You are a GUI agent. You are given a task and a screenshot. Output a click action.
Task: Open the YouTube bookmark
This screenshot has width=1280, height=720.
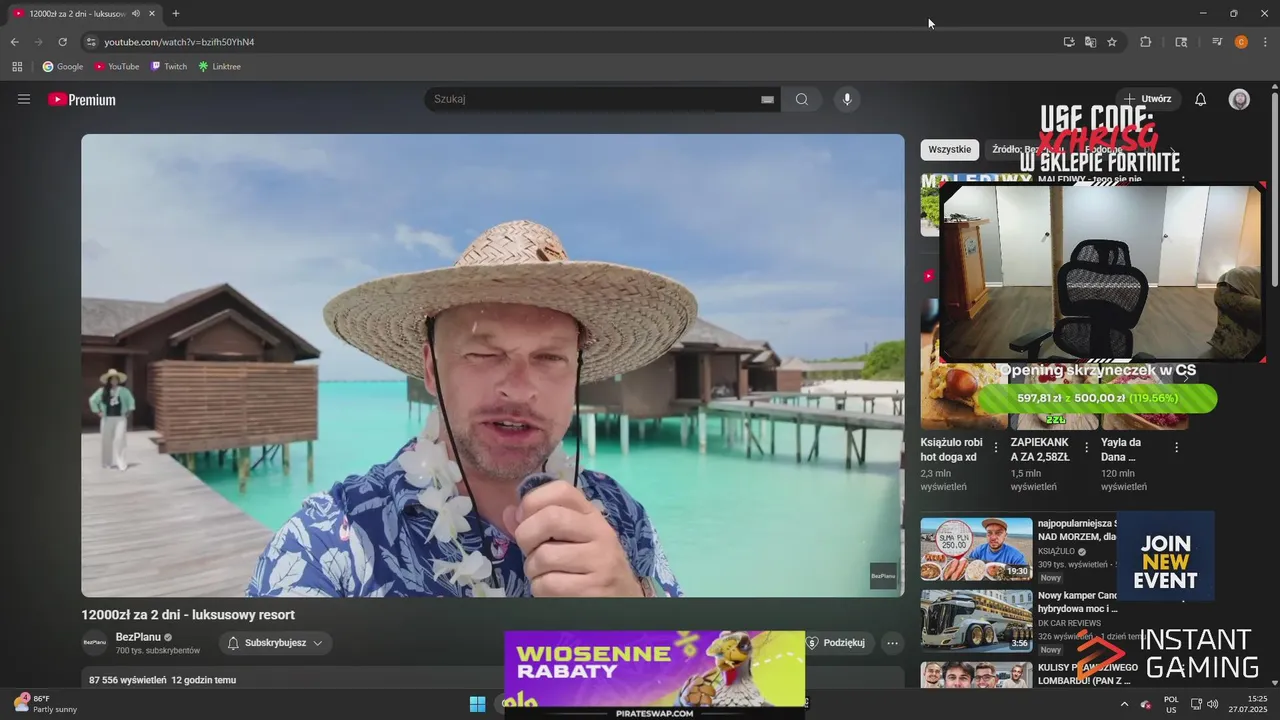[x=117, y=66]
